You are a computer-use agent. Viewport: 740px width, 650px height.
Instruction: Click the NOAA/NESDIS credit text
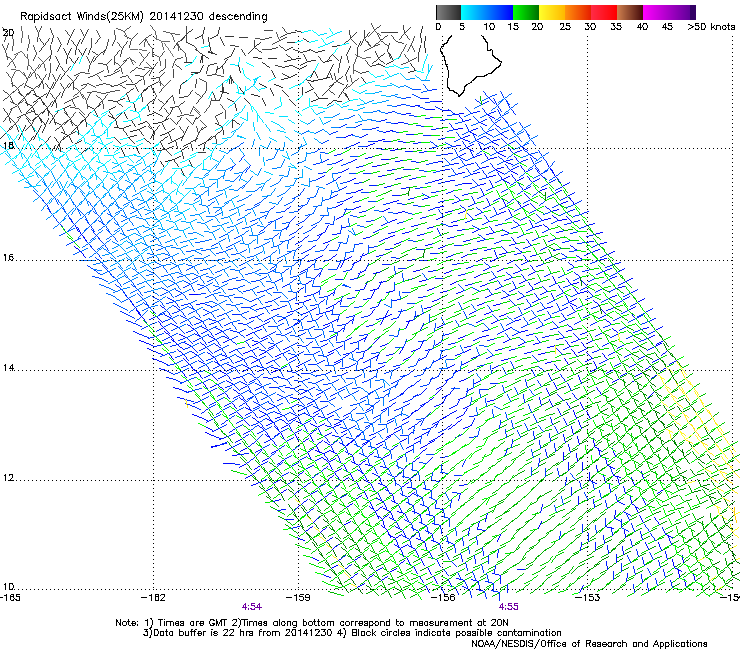589,644
